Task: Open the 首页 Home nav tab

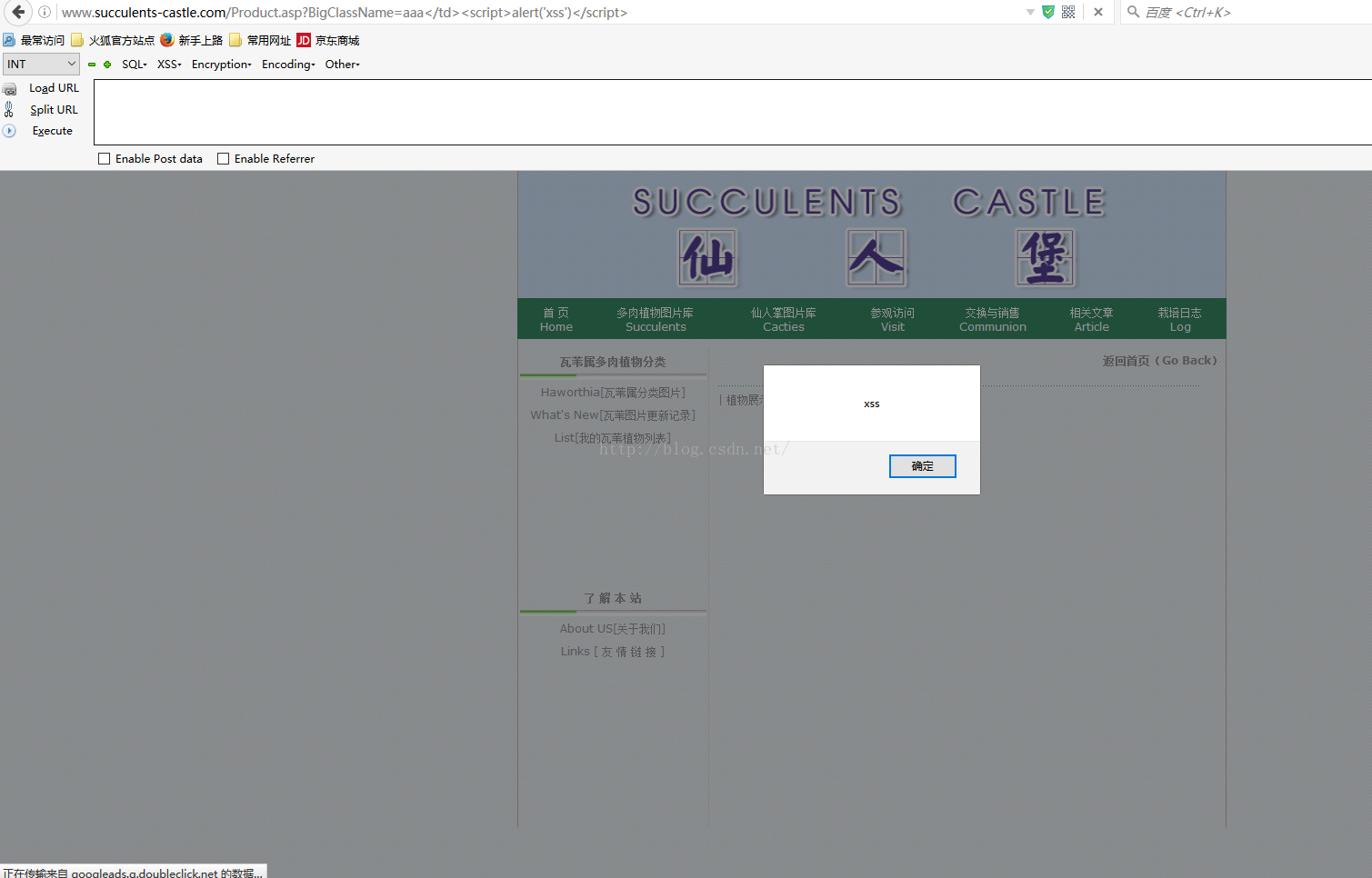Action: [x=556, y=319]
